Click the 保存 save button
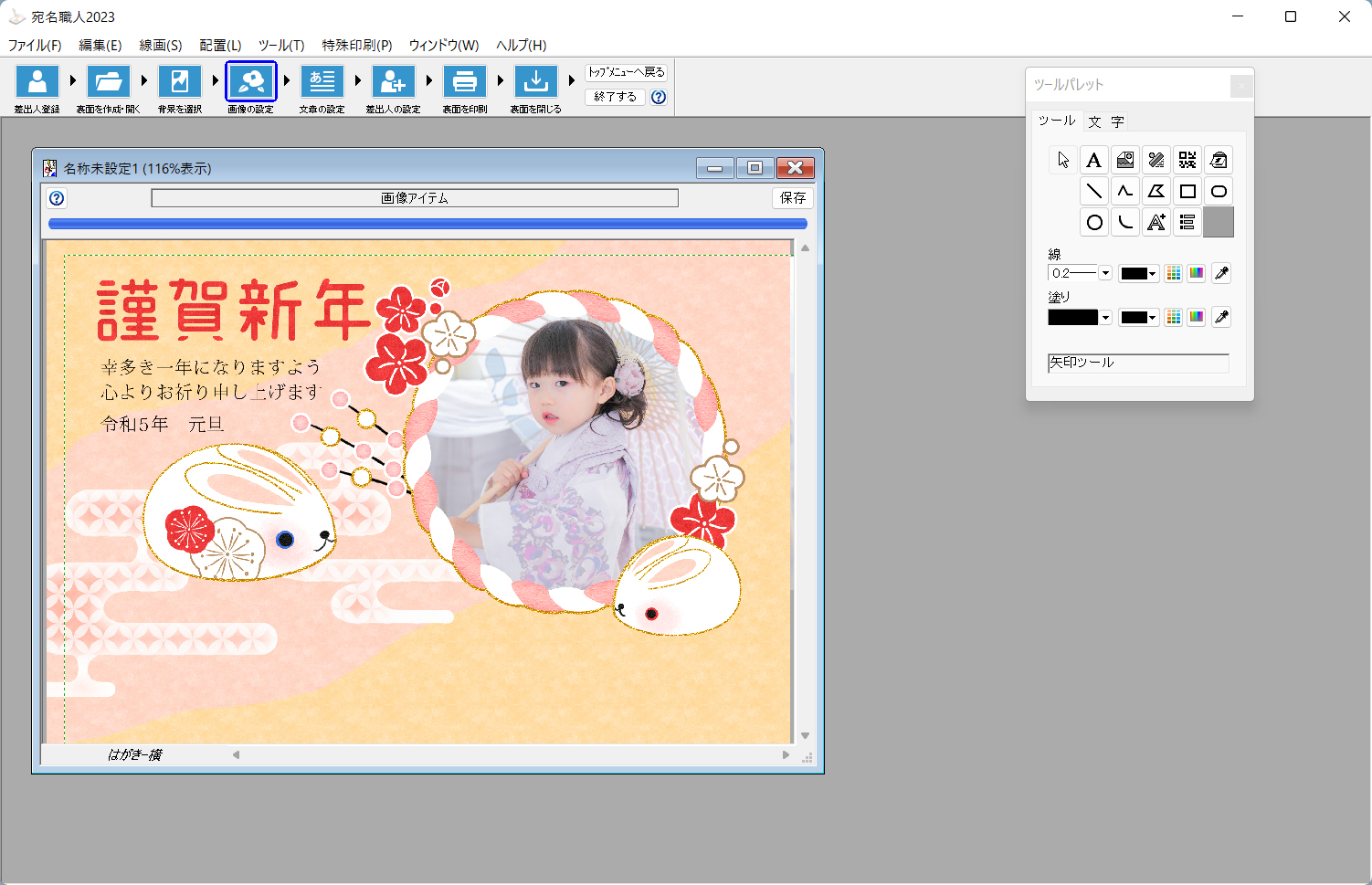 792,198
